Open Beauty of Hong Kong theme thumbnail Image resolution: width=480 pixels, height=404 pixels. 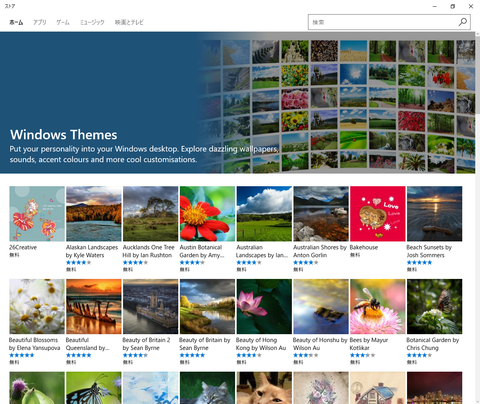[x=264, y=306]
